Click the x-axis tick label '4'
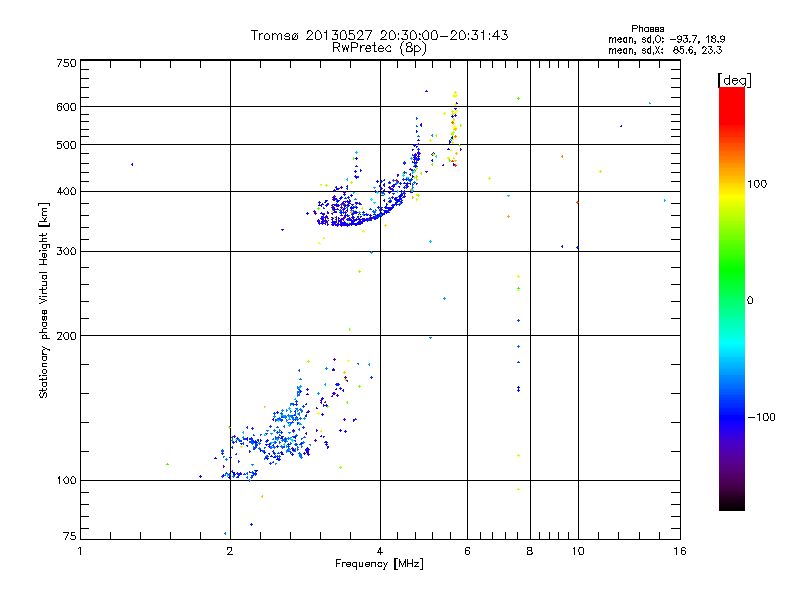This screenshot has height=600, width=800. pyautogui.click(x=380, y=551)
